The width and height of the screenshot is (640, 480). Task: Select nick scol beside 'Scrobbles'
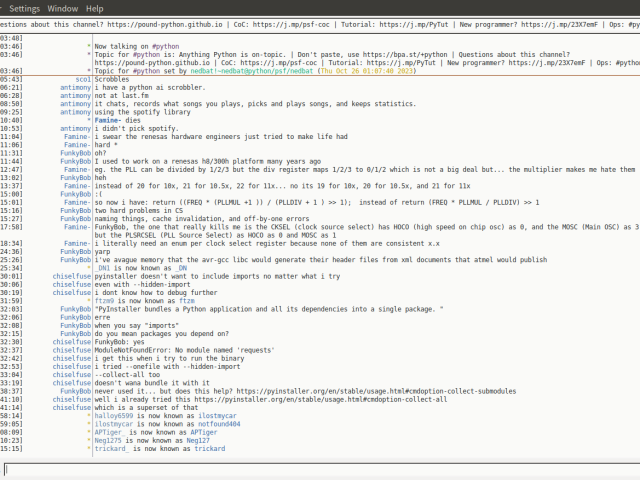tap(83, 79)
